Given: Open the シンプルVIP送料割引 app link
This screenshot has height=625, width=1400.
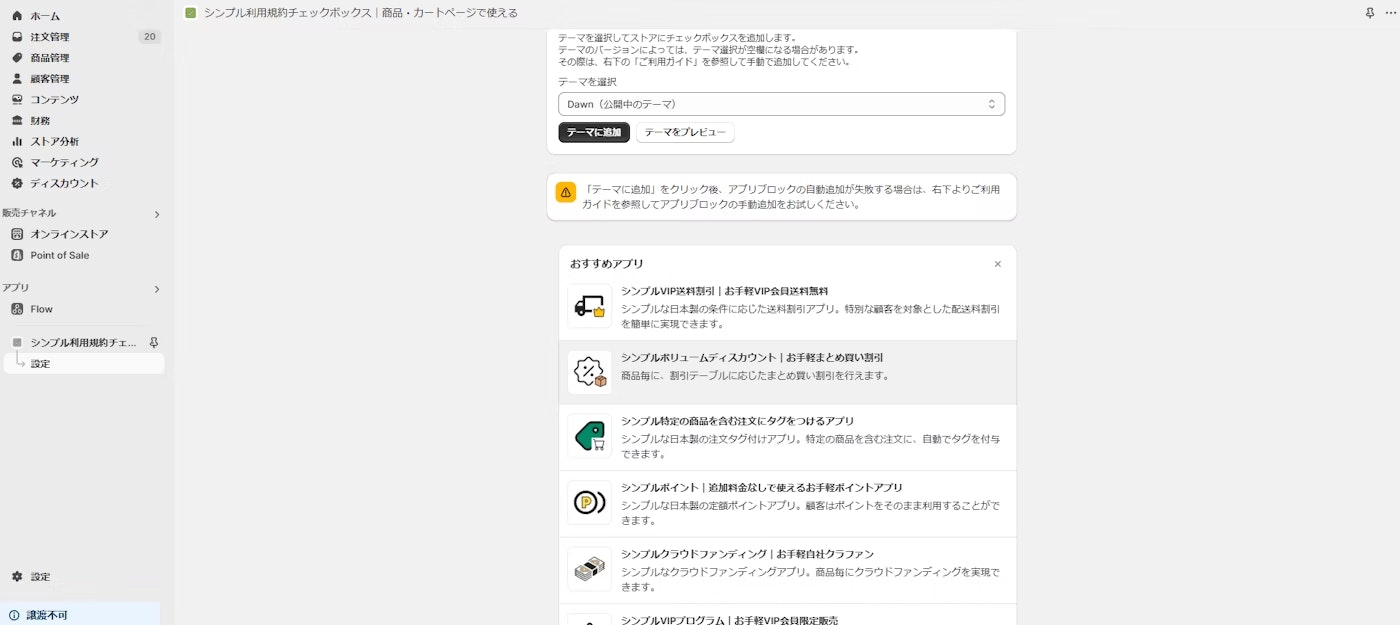Looking at the screenshot, I should [724, 291].
